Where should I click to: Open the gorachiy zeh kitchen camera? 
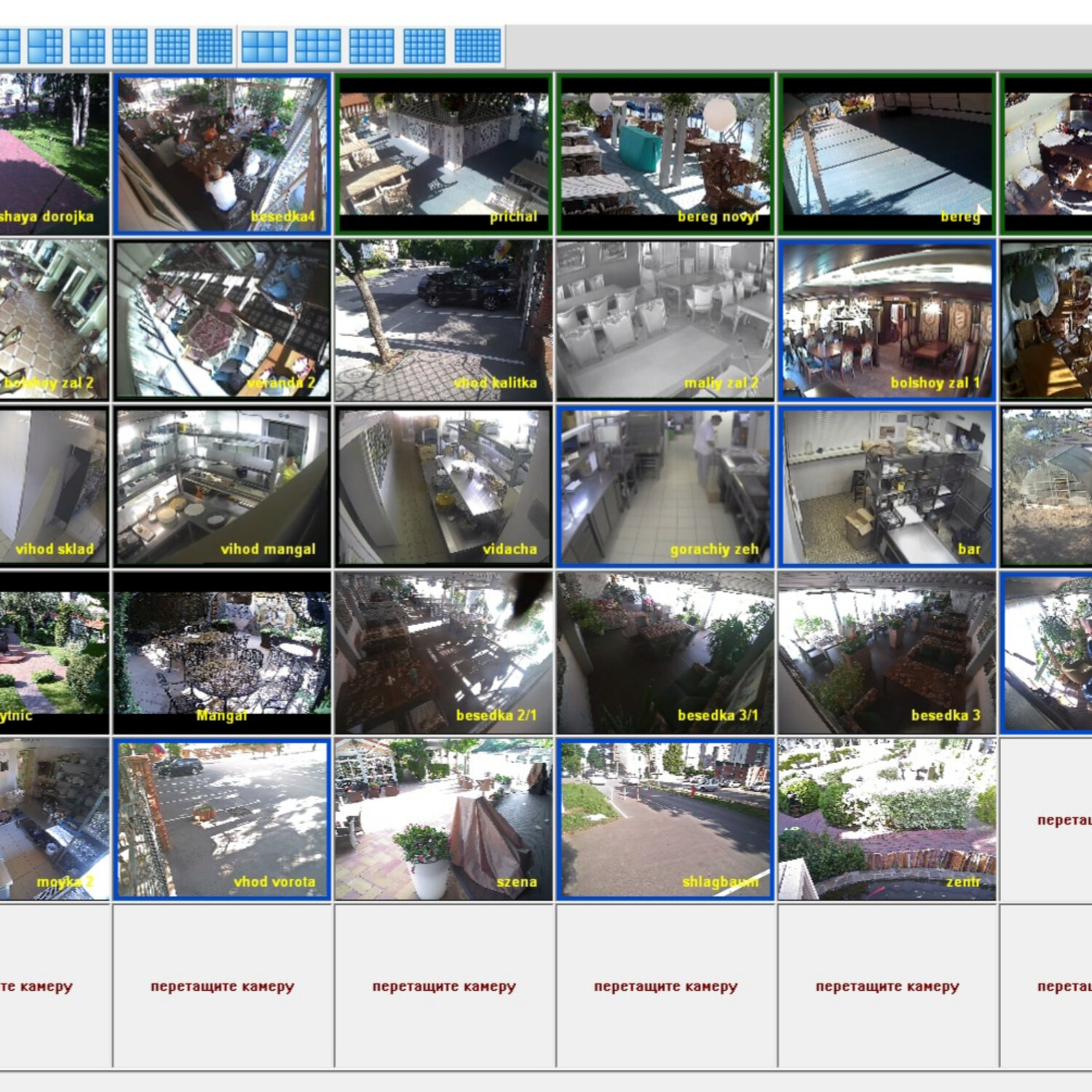tap(665, 486)
